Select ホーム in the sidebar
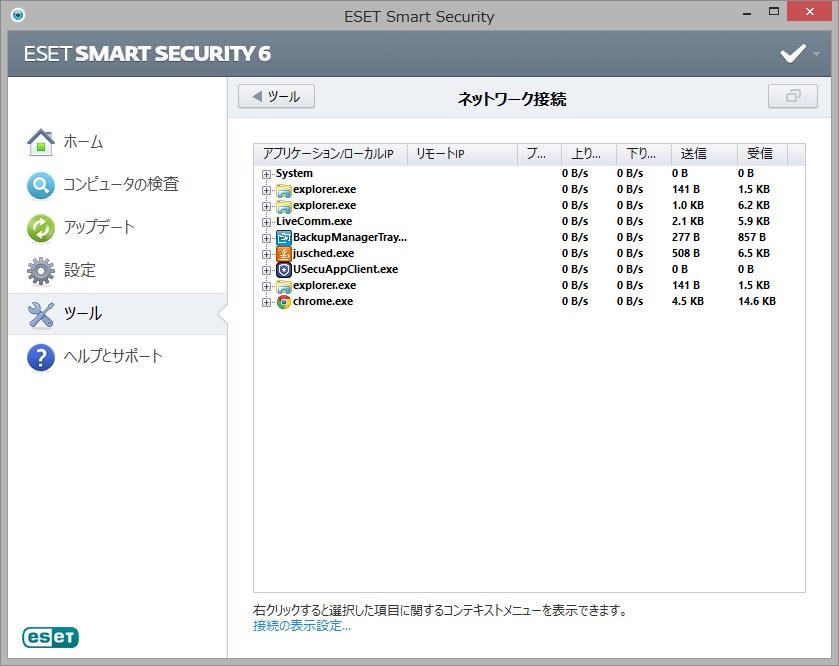This screenshot has height=666, width=839. point(83,142)
